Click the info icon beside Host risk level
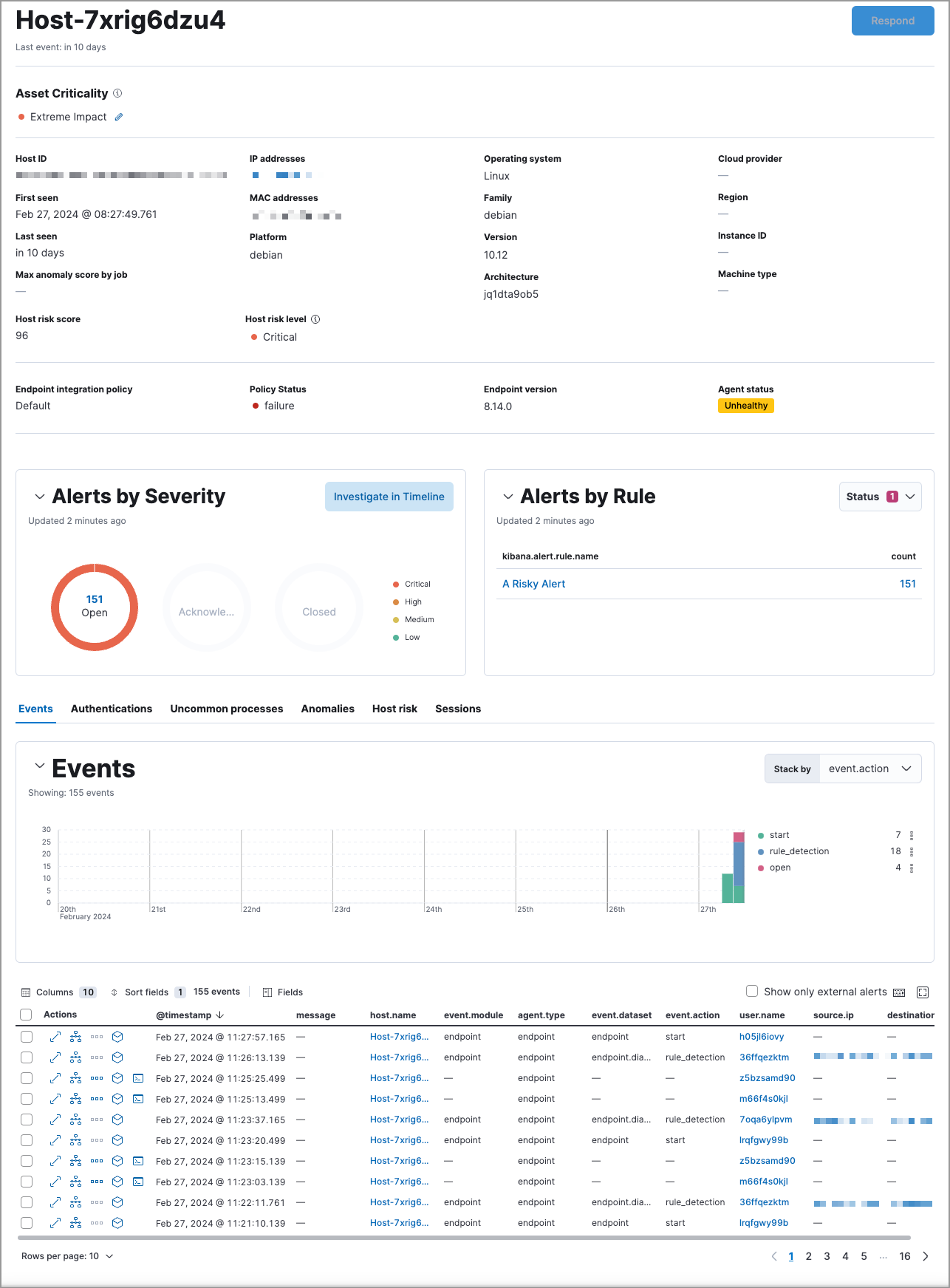 point(315,319)
